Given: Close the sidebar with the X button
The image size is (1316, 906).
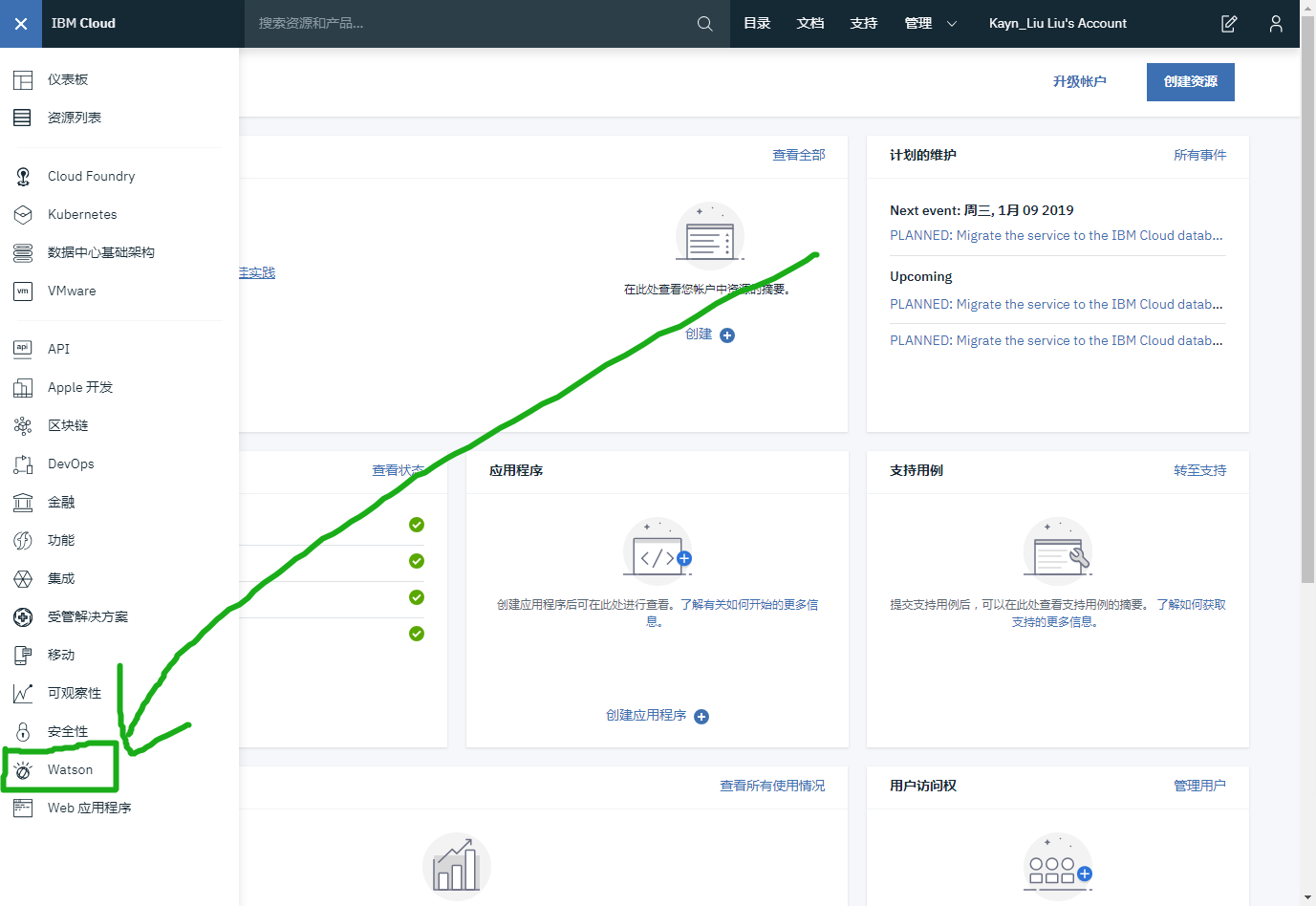Looking at the screenshot, I should (x=20, y=23).
